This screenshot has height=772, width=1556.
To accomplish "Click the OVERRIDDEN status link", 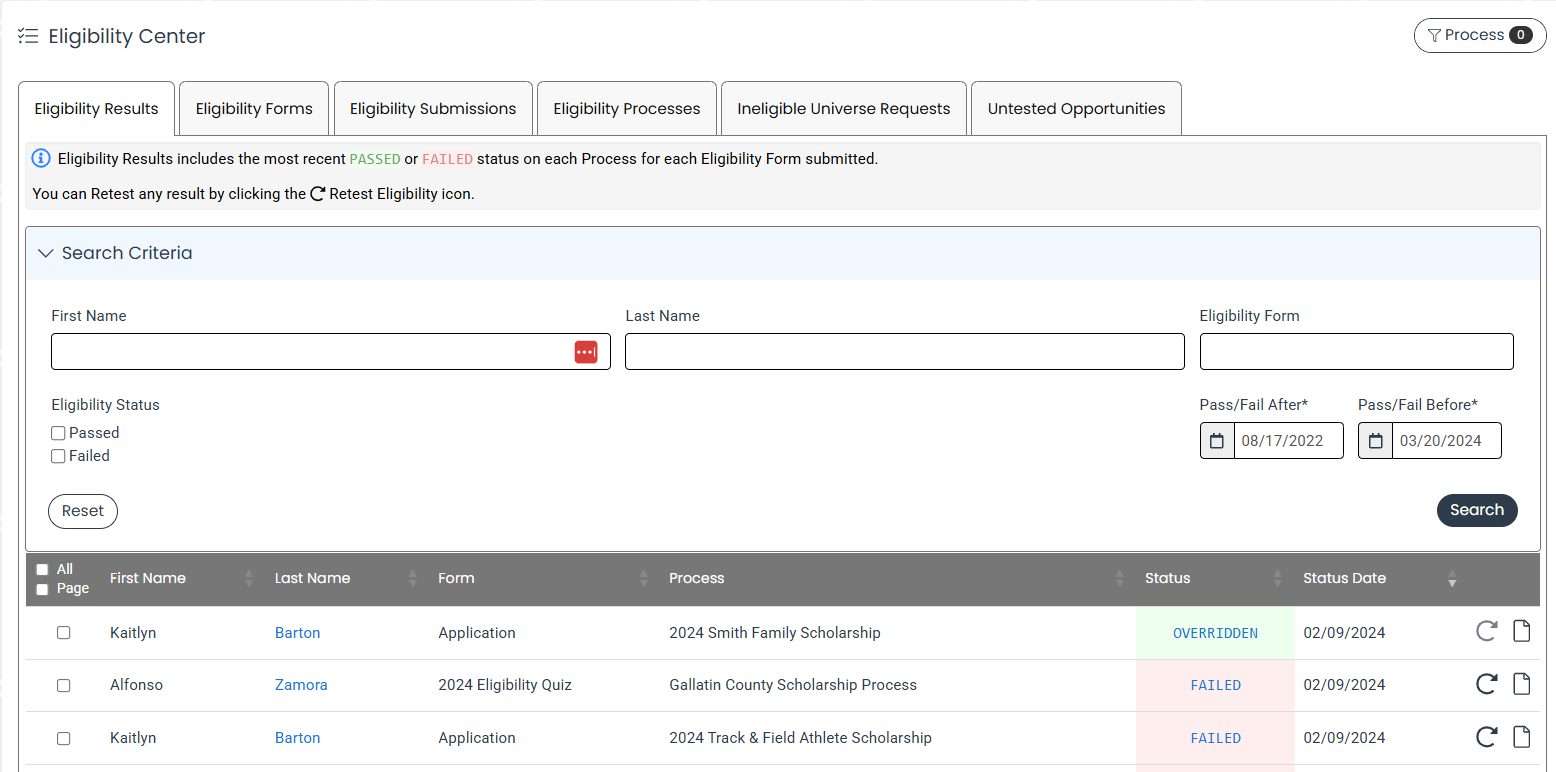I will pos(1215,633).
